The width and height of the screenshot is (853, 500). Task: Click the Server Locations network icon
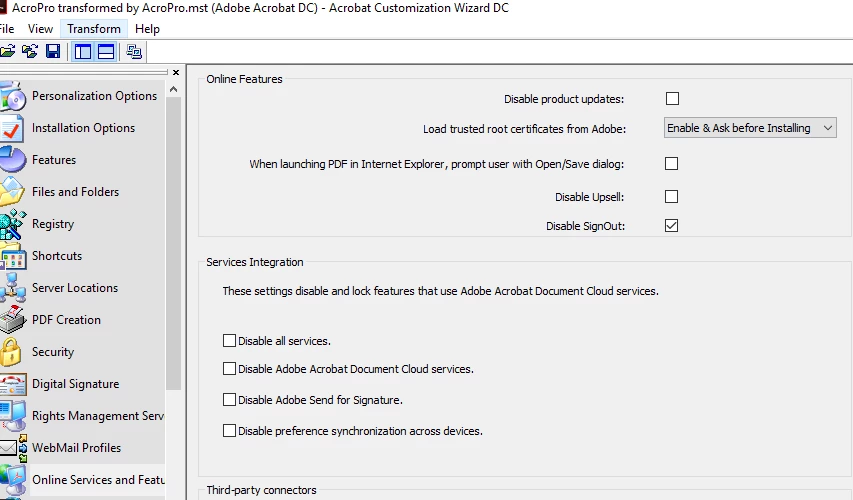pos(13,288)
